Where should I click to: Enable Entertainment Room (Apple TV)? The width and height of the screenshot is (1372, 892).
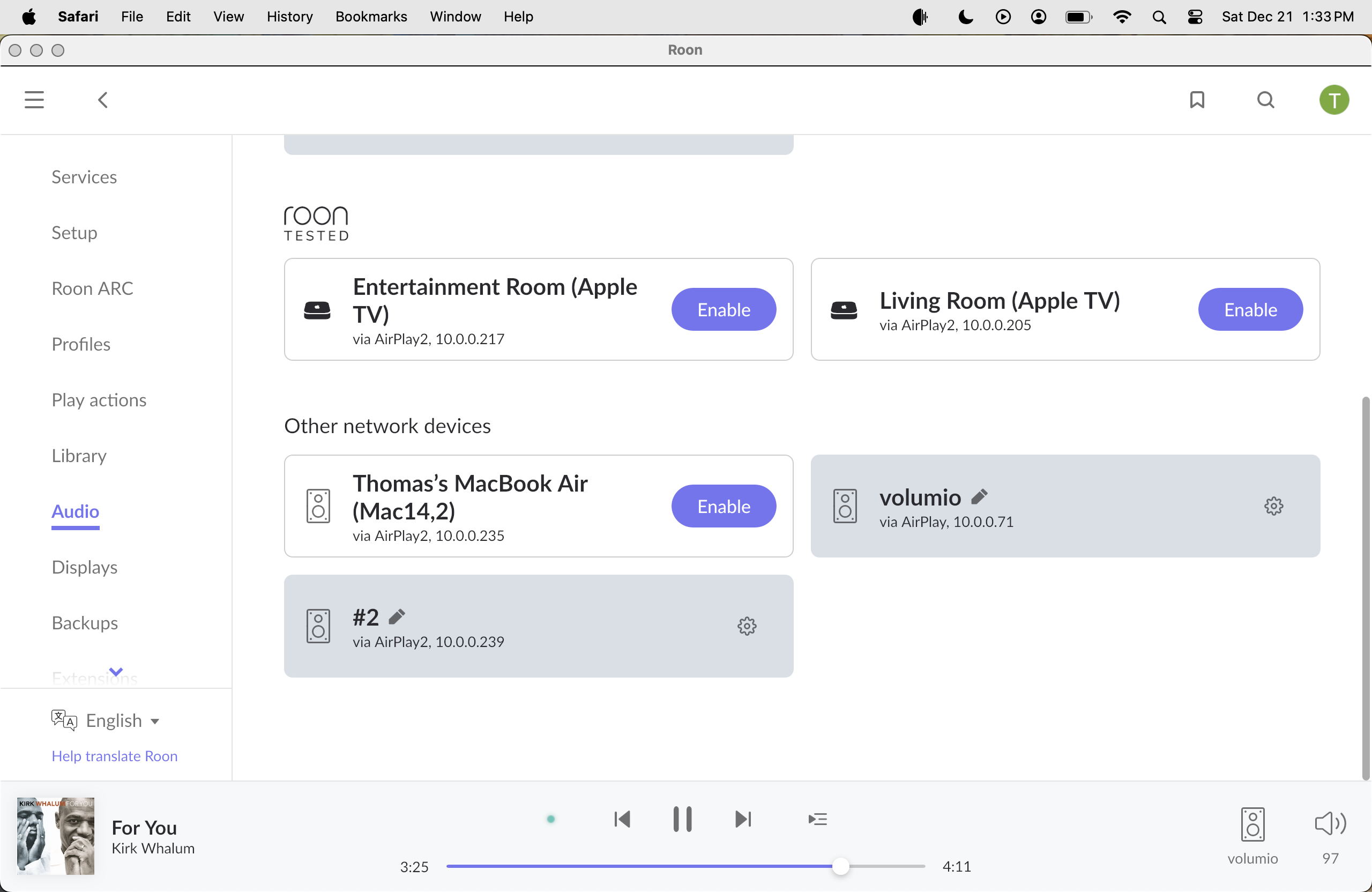pyautogui.click(x=724, y=309)
